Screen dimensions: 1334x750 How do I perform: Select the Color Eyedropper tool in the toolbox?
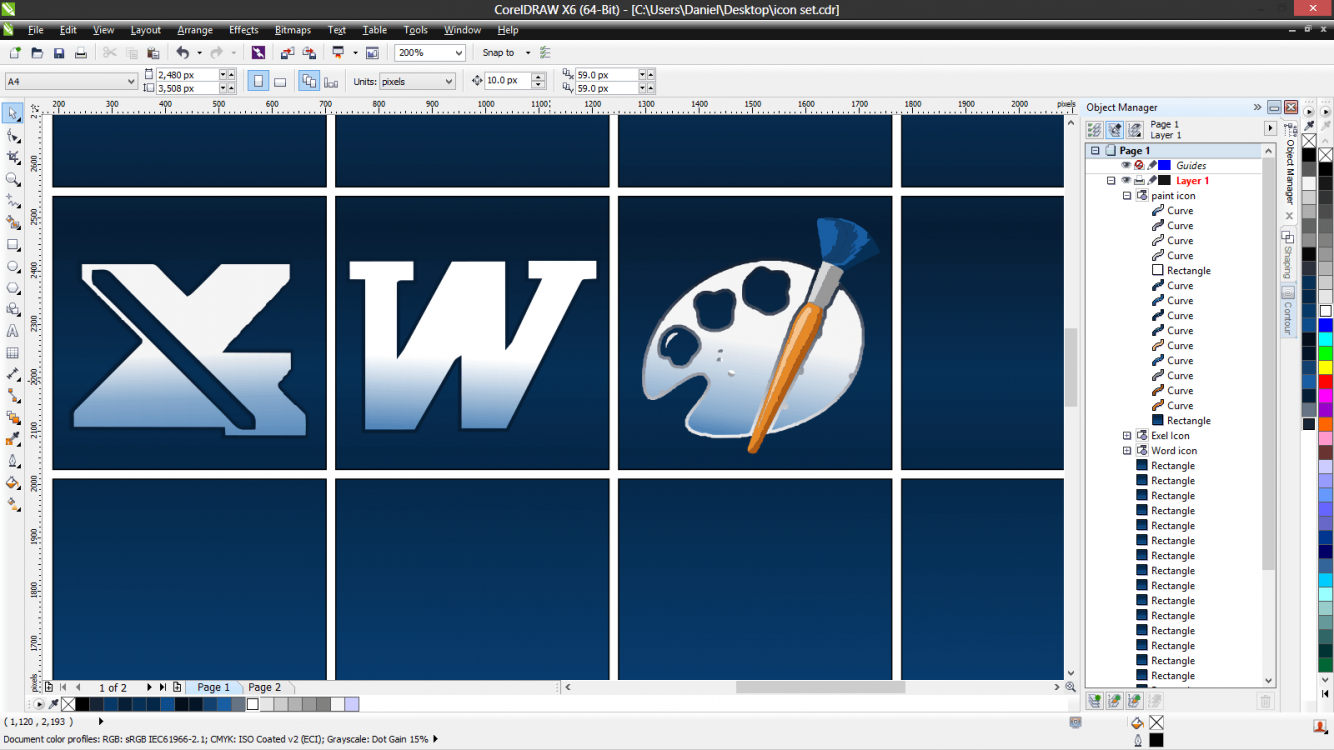tap(13, 439)
